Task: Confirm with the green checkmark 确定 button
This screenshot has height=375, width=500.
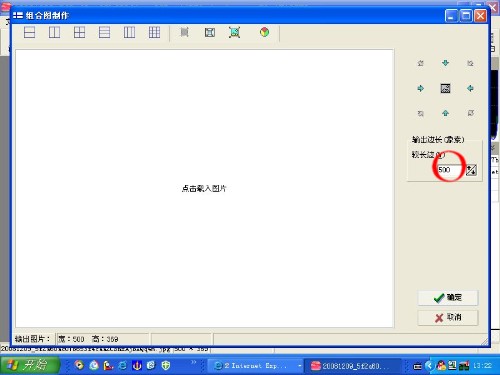Action: point(448,298)
